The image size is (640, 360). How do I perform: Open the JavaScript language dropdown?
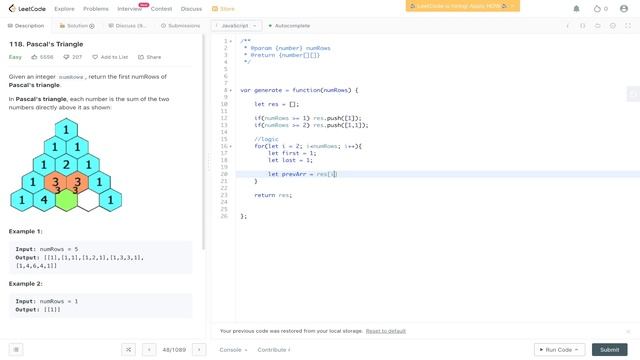coord(236,26)
